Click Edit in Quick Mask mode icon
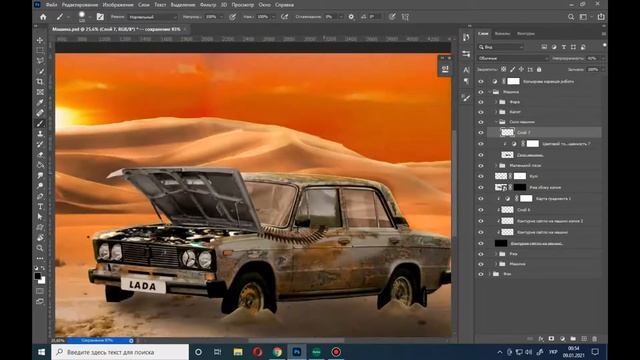The height and width of the screenshot is (360, 640). pyautogui.click(x=40, y=291)
